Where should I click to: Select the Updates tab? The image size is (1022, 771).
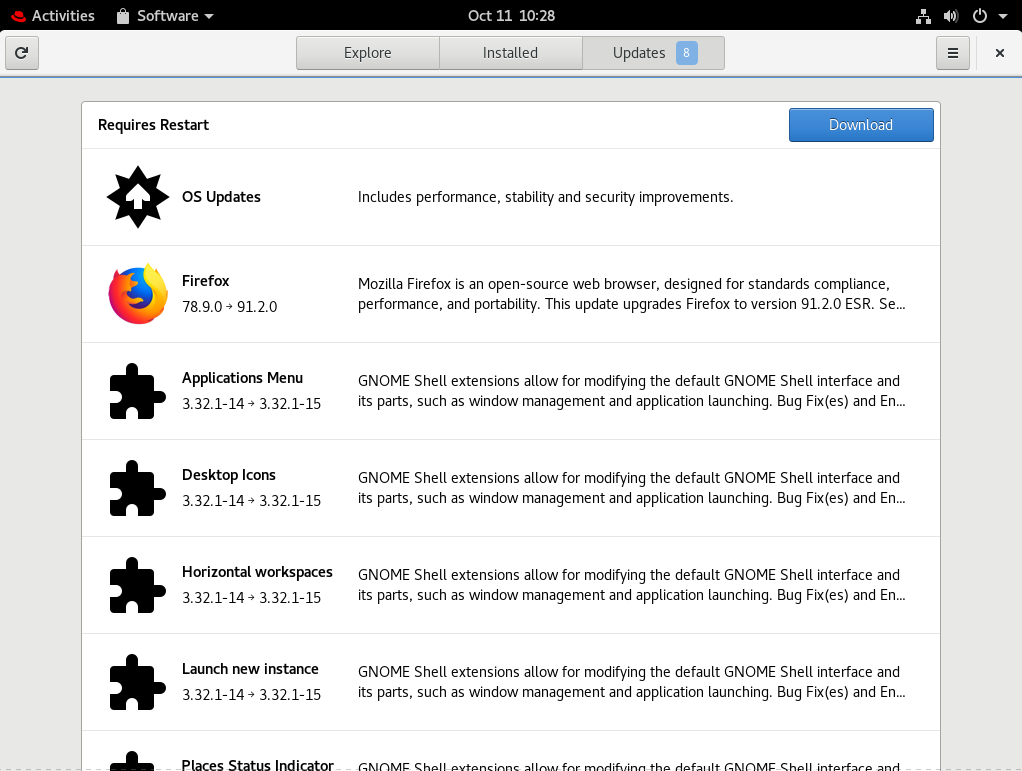(x=653, y=53)
